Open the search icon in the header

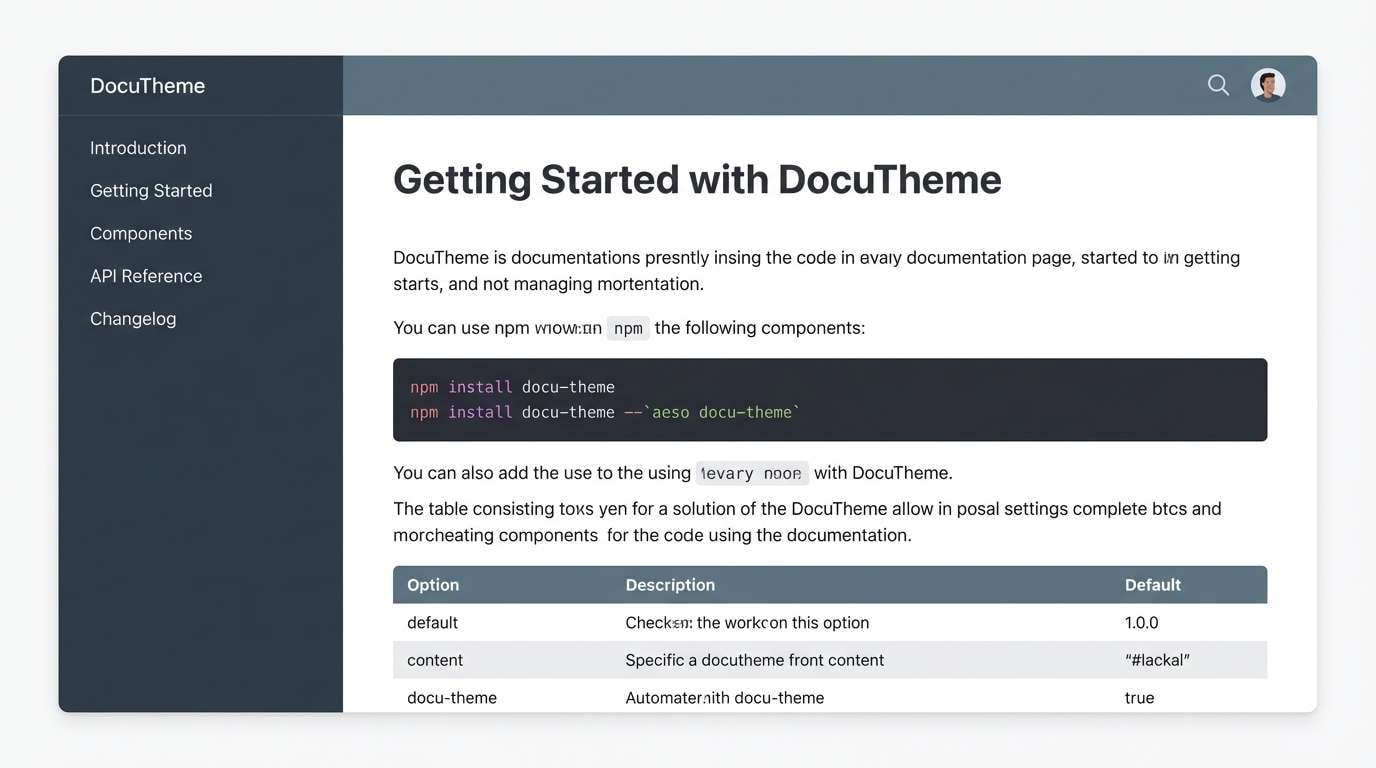click(1218, 85)
